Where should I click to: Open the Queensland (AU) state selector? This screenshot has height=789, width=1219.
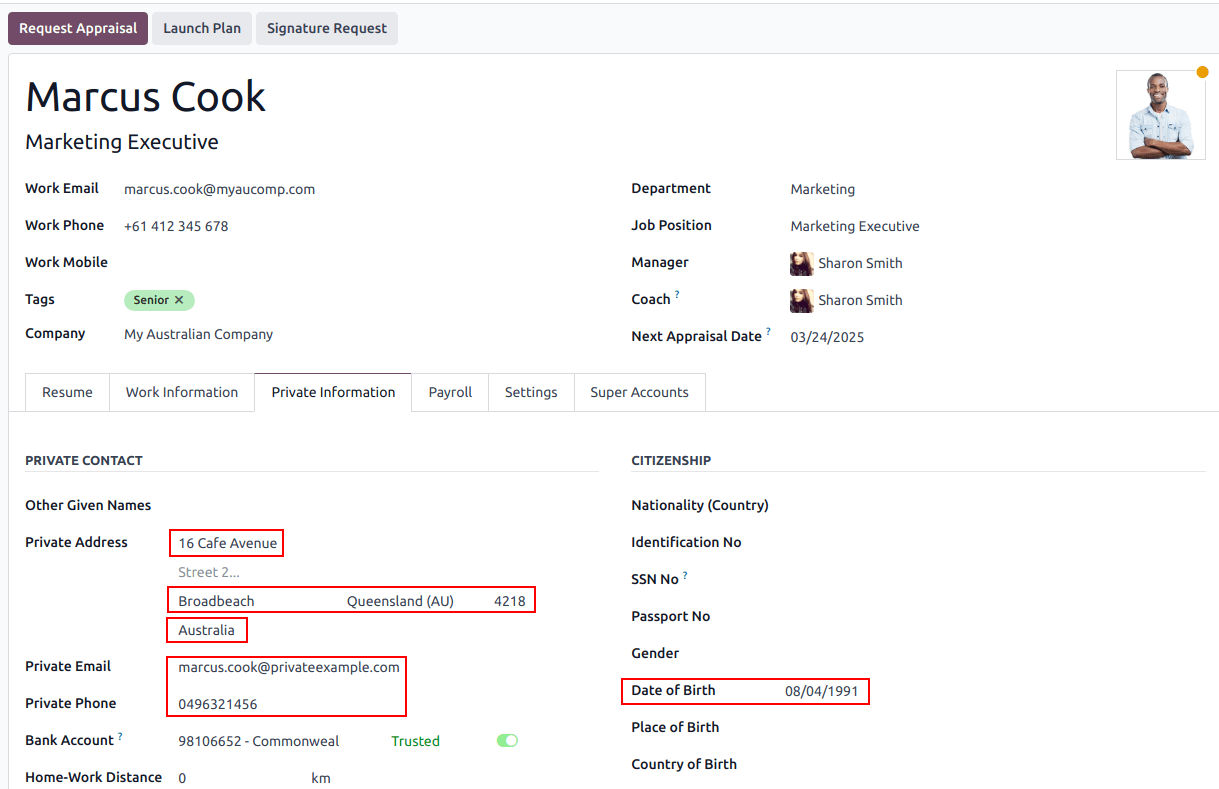(400, 599)
